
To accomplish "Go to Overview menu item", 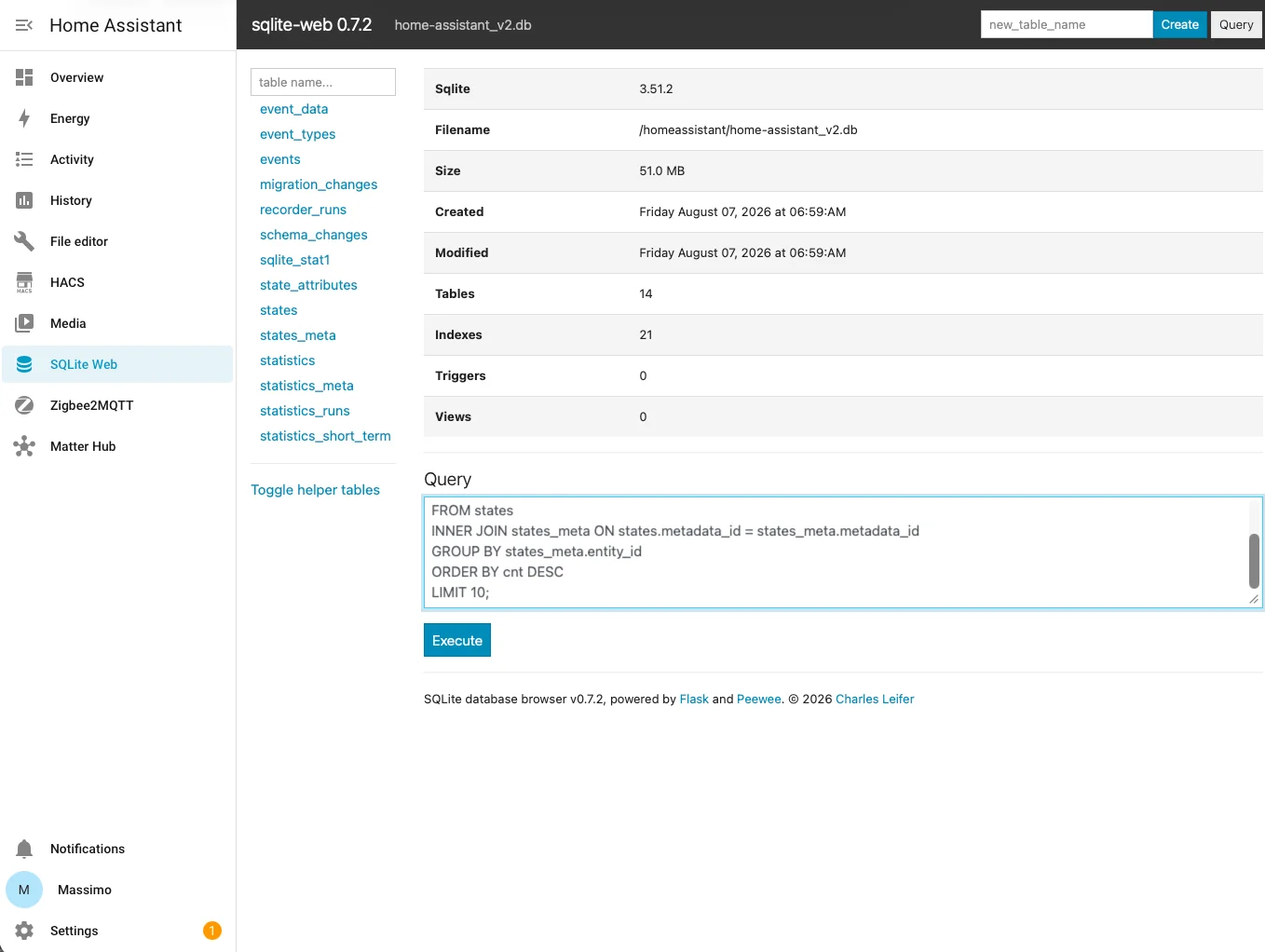I will click(117, 77).
